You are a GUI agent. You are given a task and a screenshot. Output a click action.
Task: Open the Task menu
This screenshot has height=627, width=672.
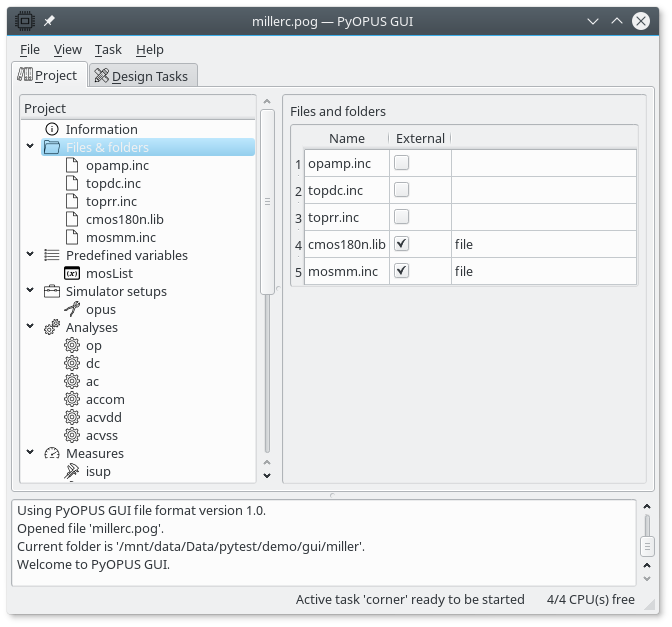[x=108, y=49]
